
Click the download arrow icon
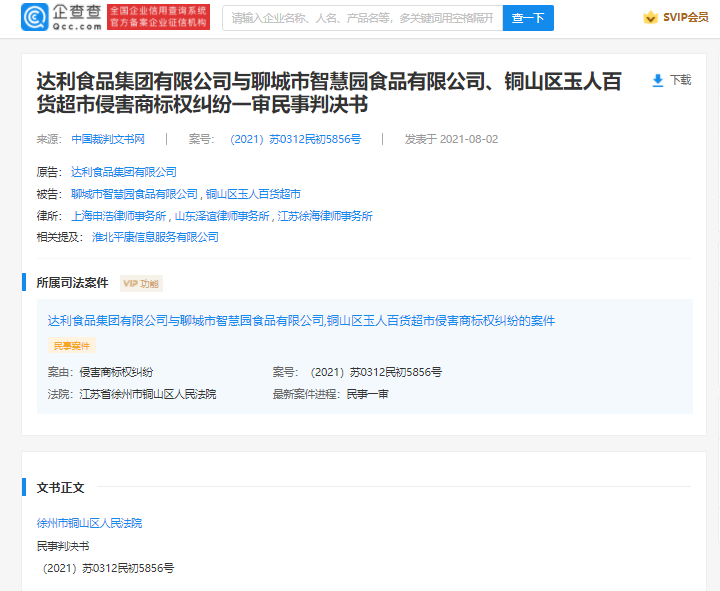658,80
